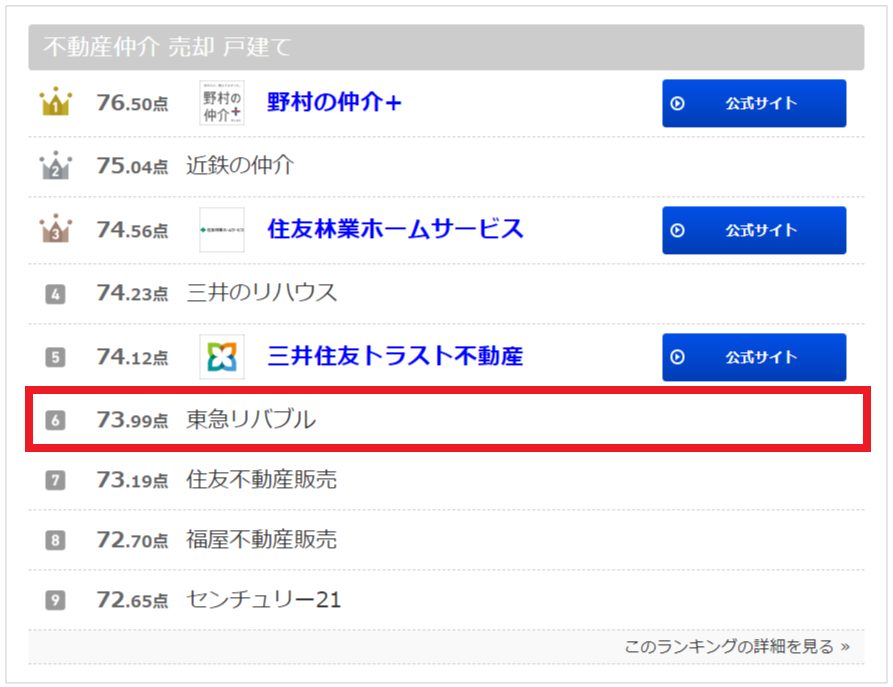Click the rank 8 number badge
The width and height of the screenshot is (893, 687).
[x=55, y=540]
